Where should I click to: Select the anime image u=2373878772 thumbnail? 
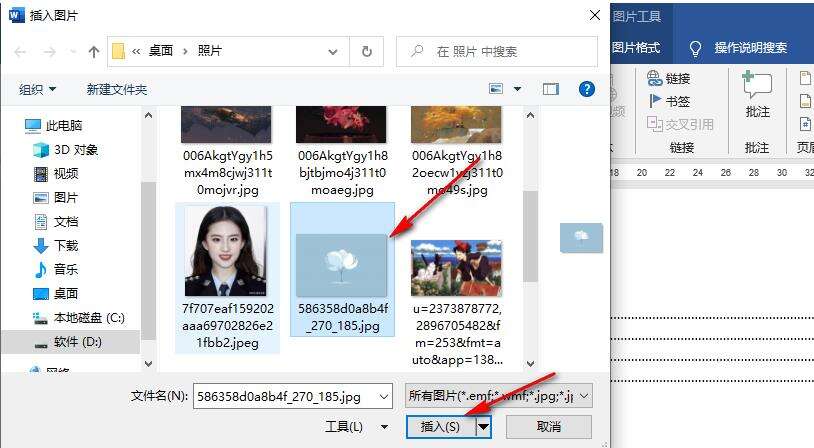456,268
